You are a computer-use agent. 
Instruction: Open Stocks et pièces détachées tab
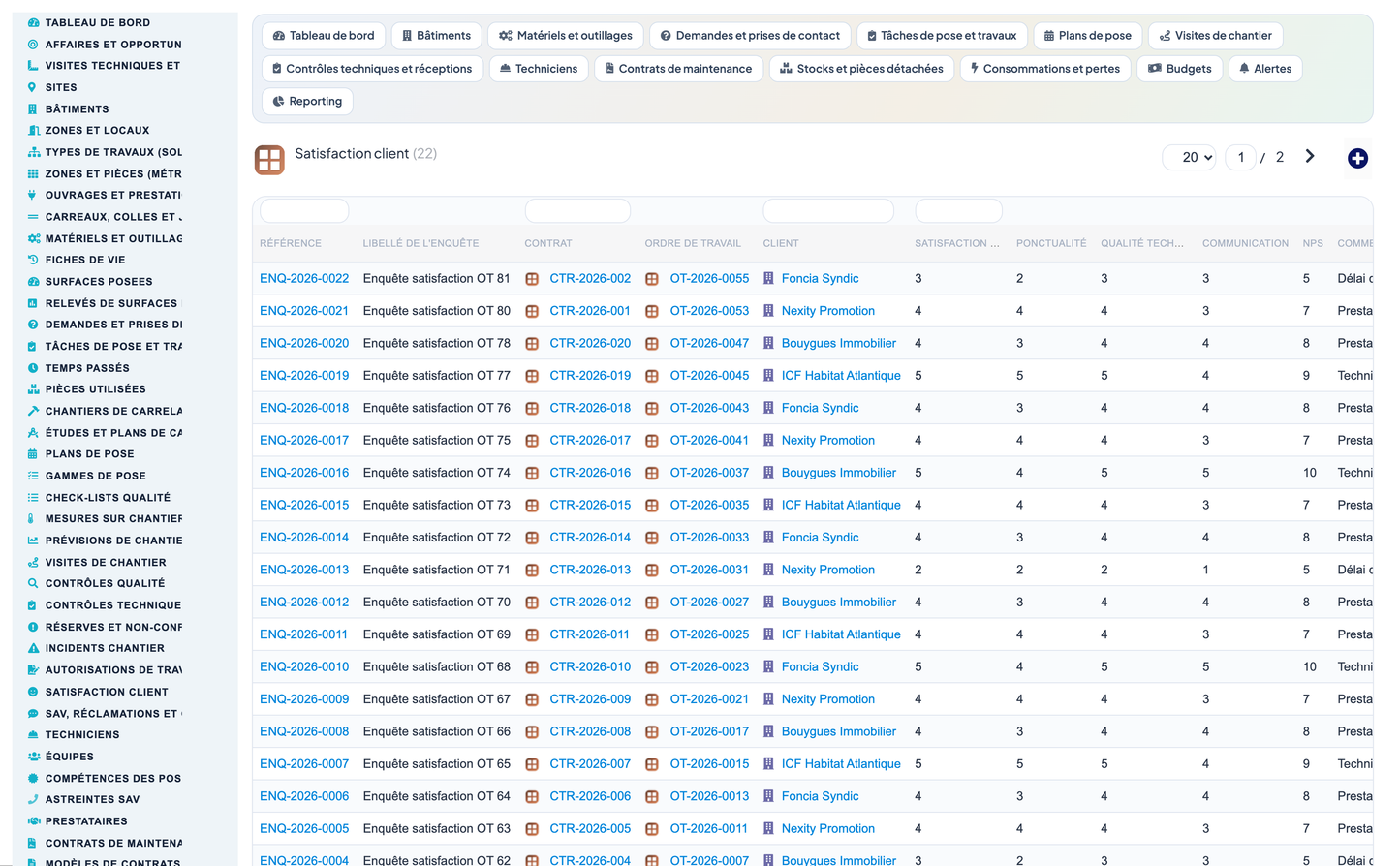click(x=861, y=69)
